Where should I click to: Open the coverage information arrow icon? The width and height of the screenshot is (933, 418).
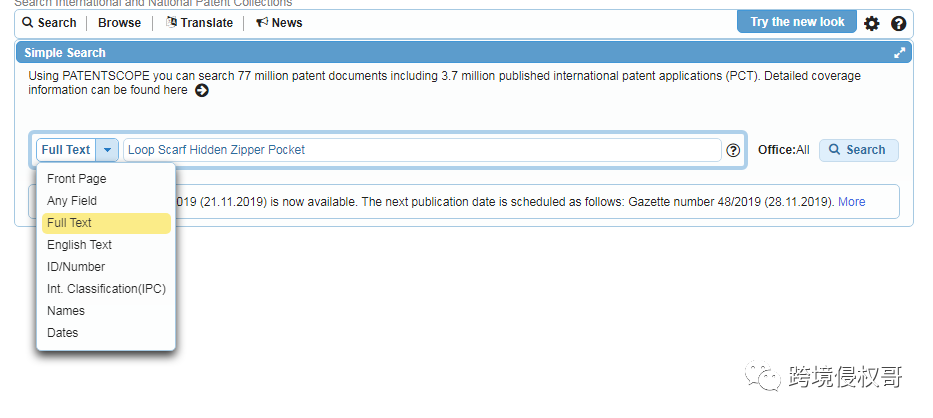click(x=202, y=91)
